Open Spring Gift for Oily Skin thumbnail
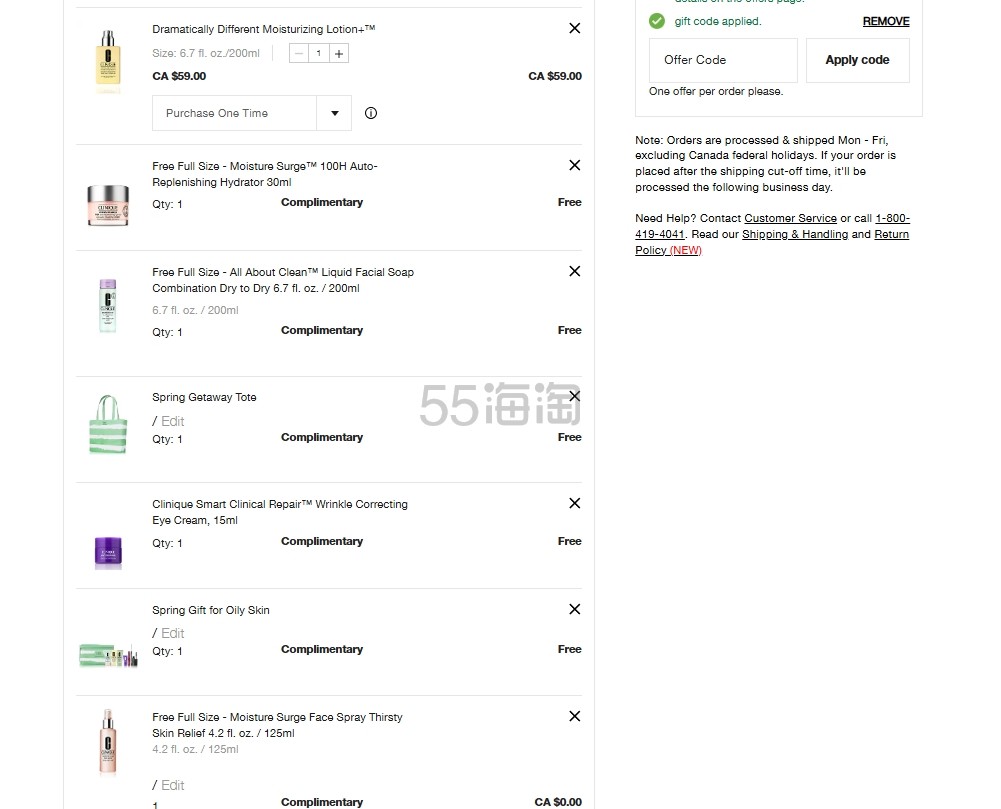 tap(108, 655)
